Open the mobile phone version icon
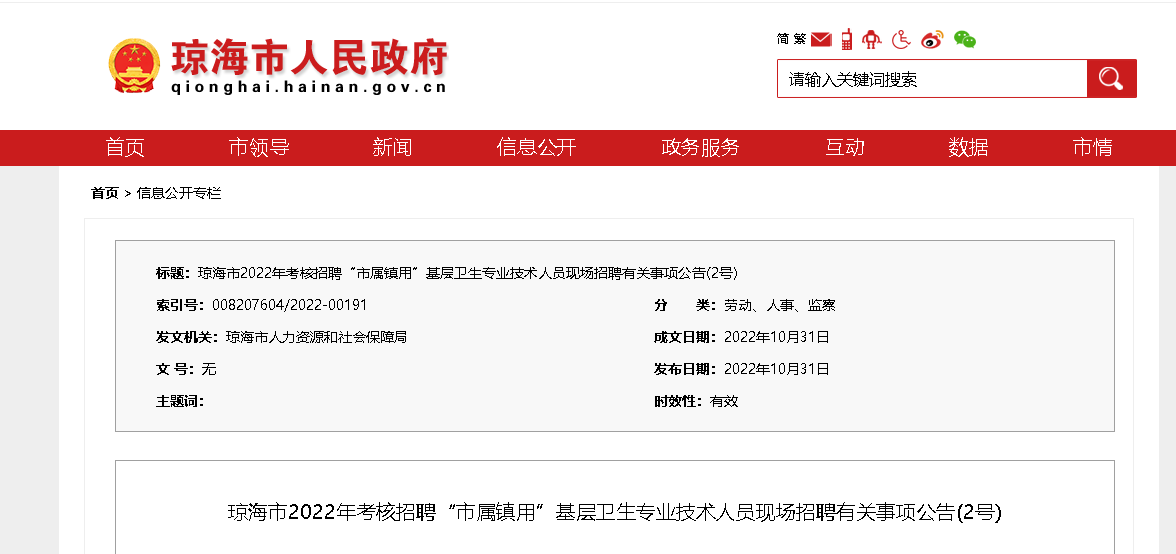 point(847,39)
